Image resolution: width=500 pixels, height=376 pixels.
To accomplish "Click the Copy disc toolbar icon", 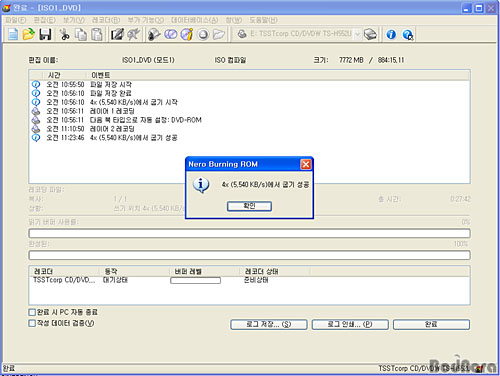I will pos(171,34).
